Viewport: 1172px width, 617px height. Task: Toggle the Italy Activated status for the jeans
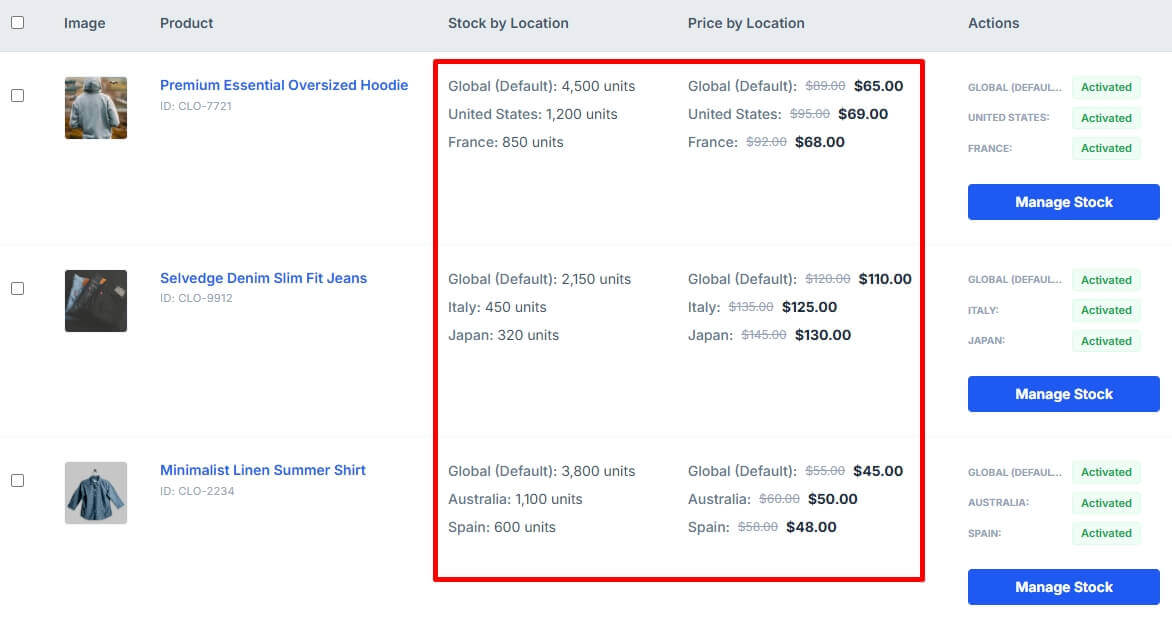[x=1105, y=310]
